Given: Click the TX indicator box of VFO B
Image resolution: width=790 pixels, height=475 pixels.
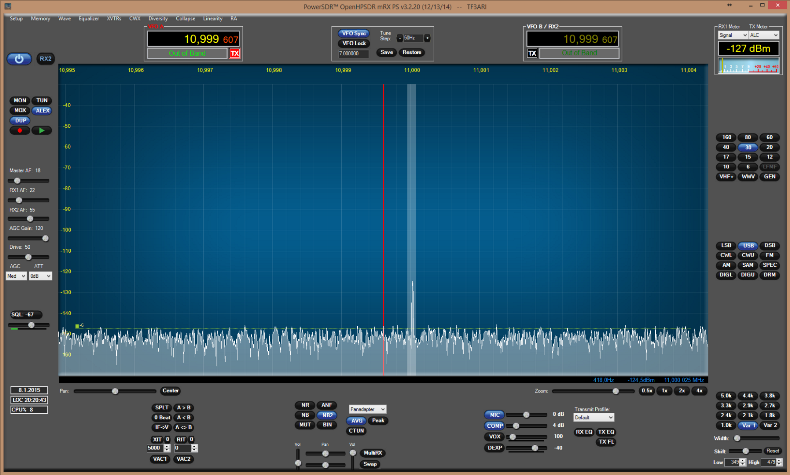Looking at the screenshot, I should pyautogui.click(x=532, y=53).
